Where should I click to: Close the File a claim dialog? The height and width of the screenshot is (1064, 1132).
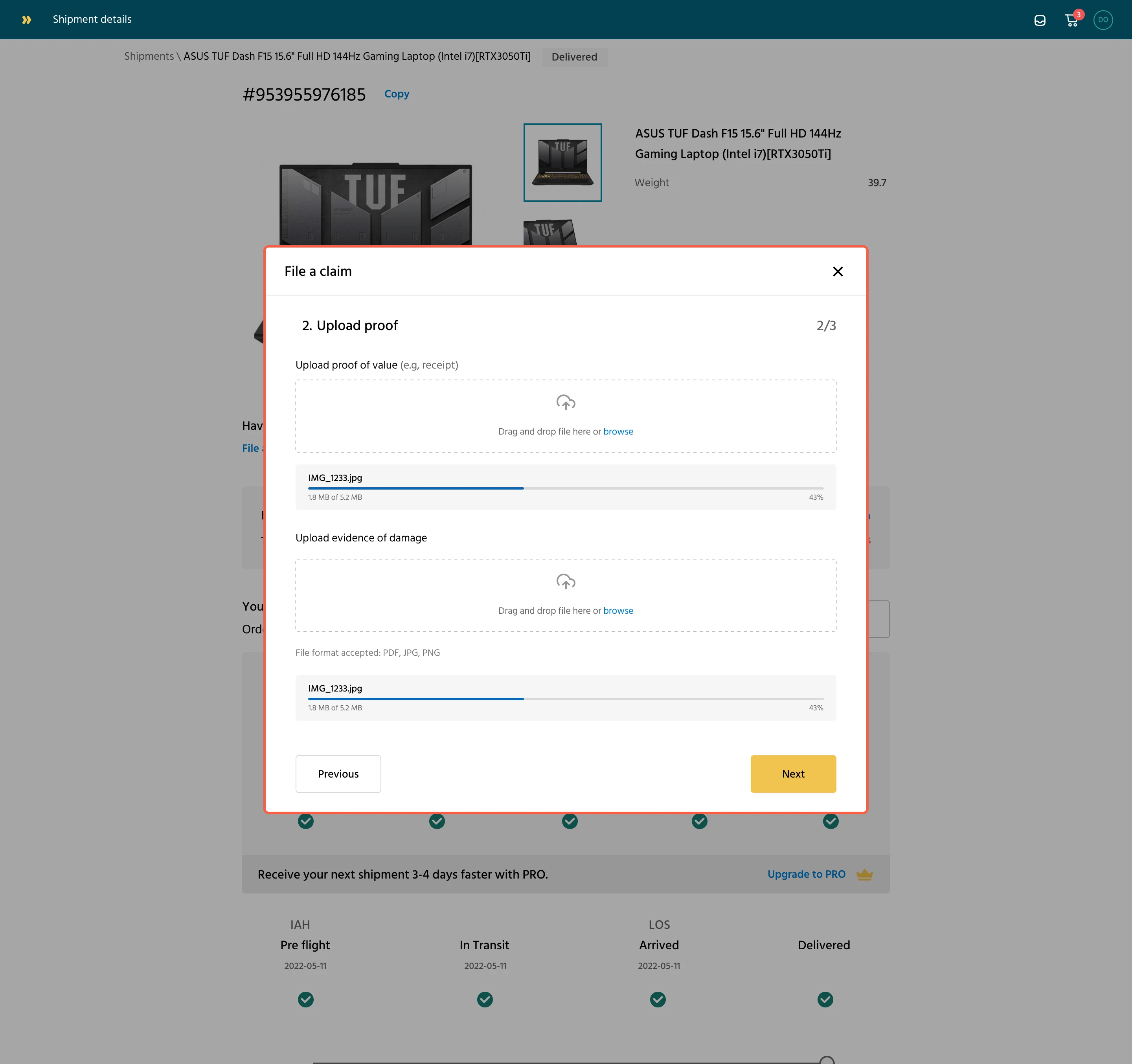[837, 272]
